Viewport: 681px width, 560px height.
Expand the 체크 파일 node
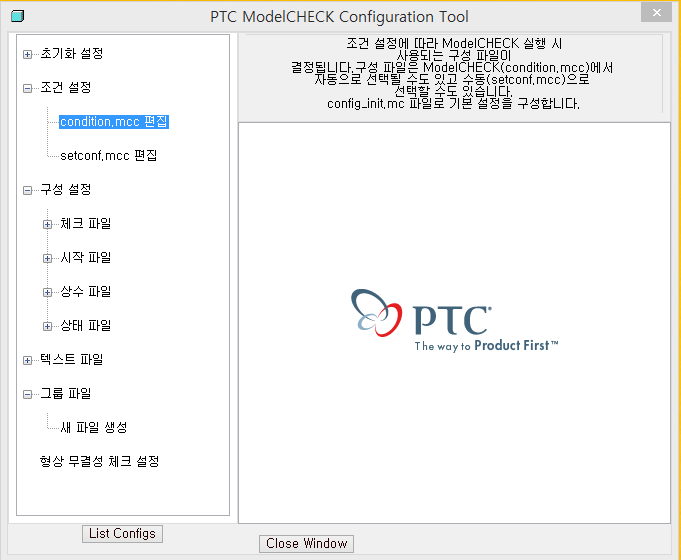pyautogui.click(x=47, y=224)
